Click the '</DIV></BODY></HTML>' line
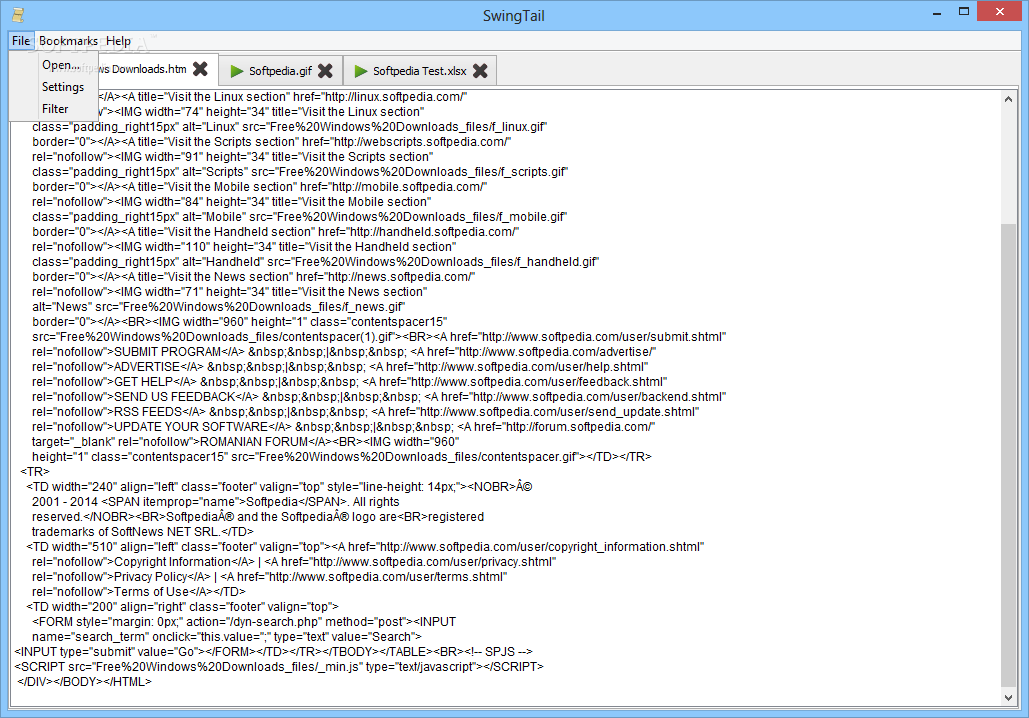This screenshot has height=718, width=1029. (84, 682)
